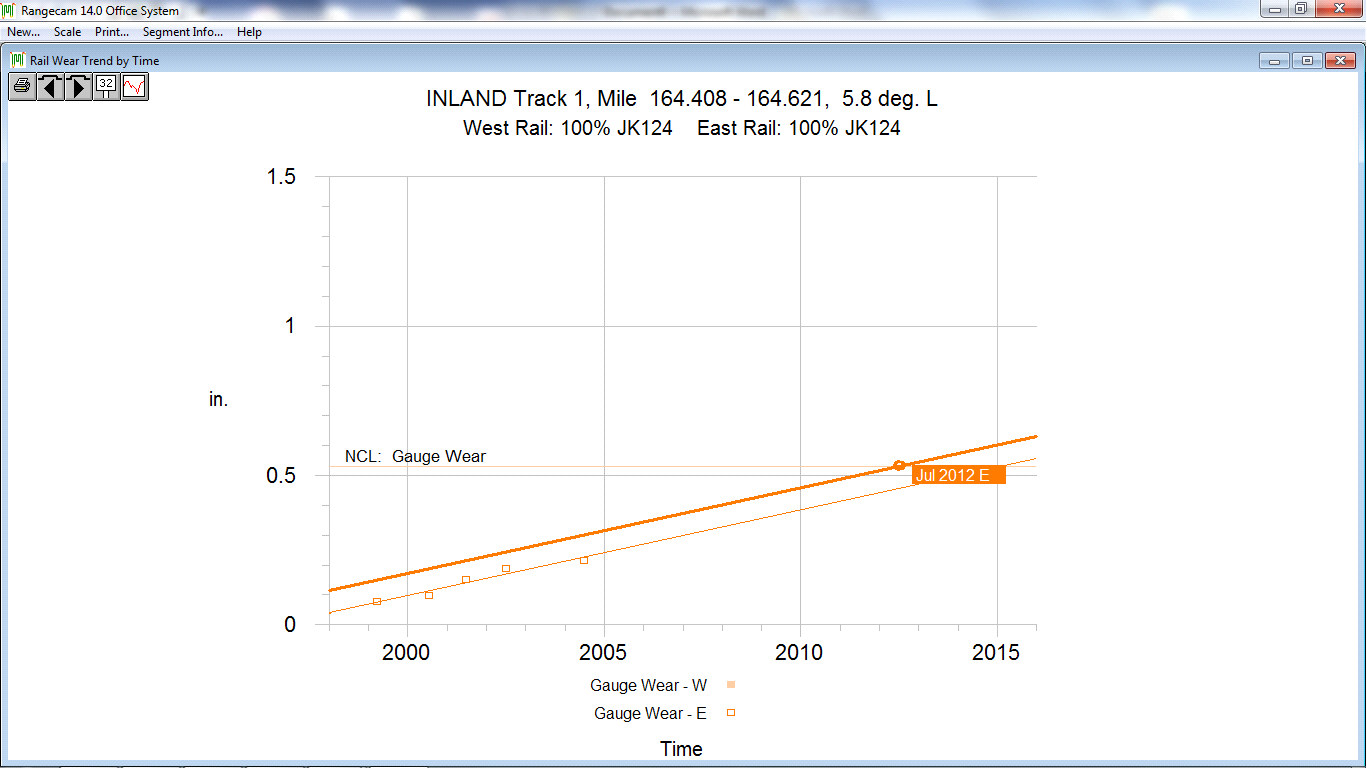
Task: Click the NCL: Gauge Wear label
Action: [x=415, y=457]
